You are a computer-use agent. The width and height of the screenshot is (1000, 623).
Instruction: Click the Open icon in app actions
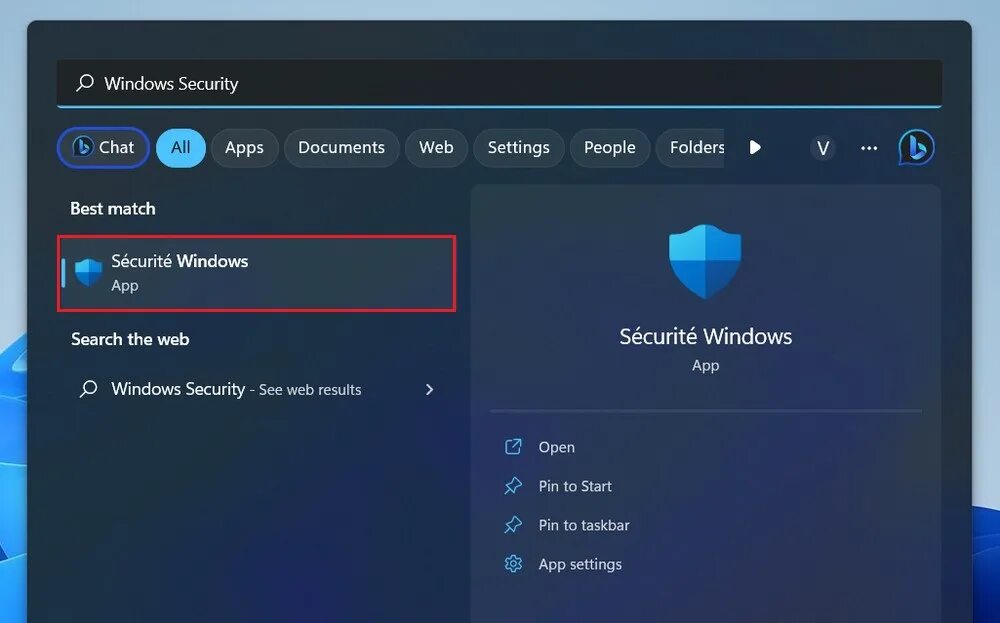(513, 446)
